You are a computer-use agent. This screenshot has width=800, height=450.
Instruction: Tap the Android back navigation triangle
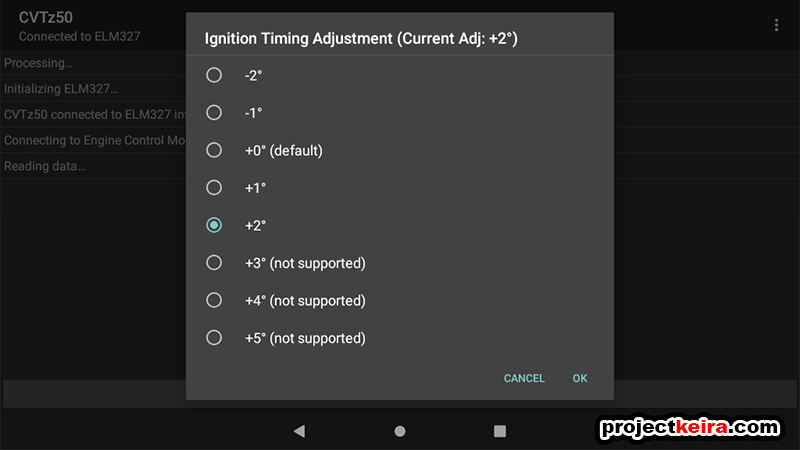(299, 431)
